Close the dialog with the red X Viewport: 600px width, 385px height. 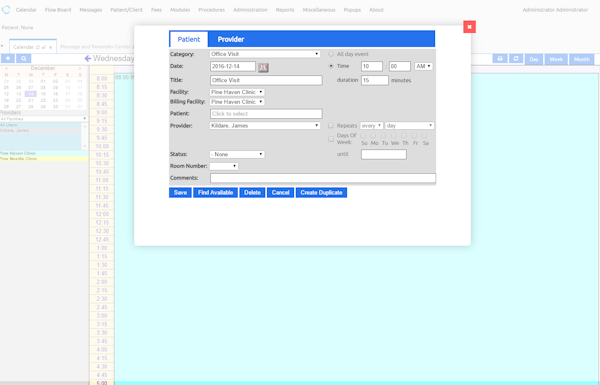point(469,27)
